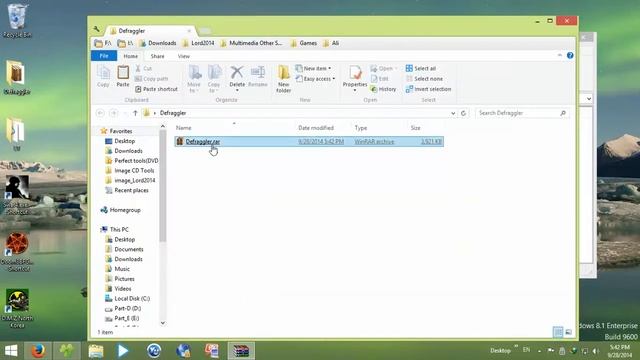Click the Rename icon
Screen dimensions: 640x360
pyautogui.click(x=258, y=76)
